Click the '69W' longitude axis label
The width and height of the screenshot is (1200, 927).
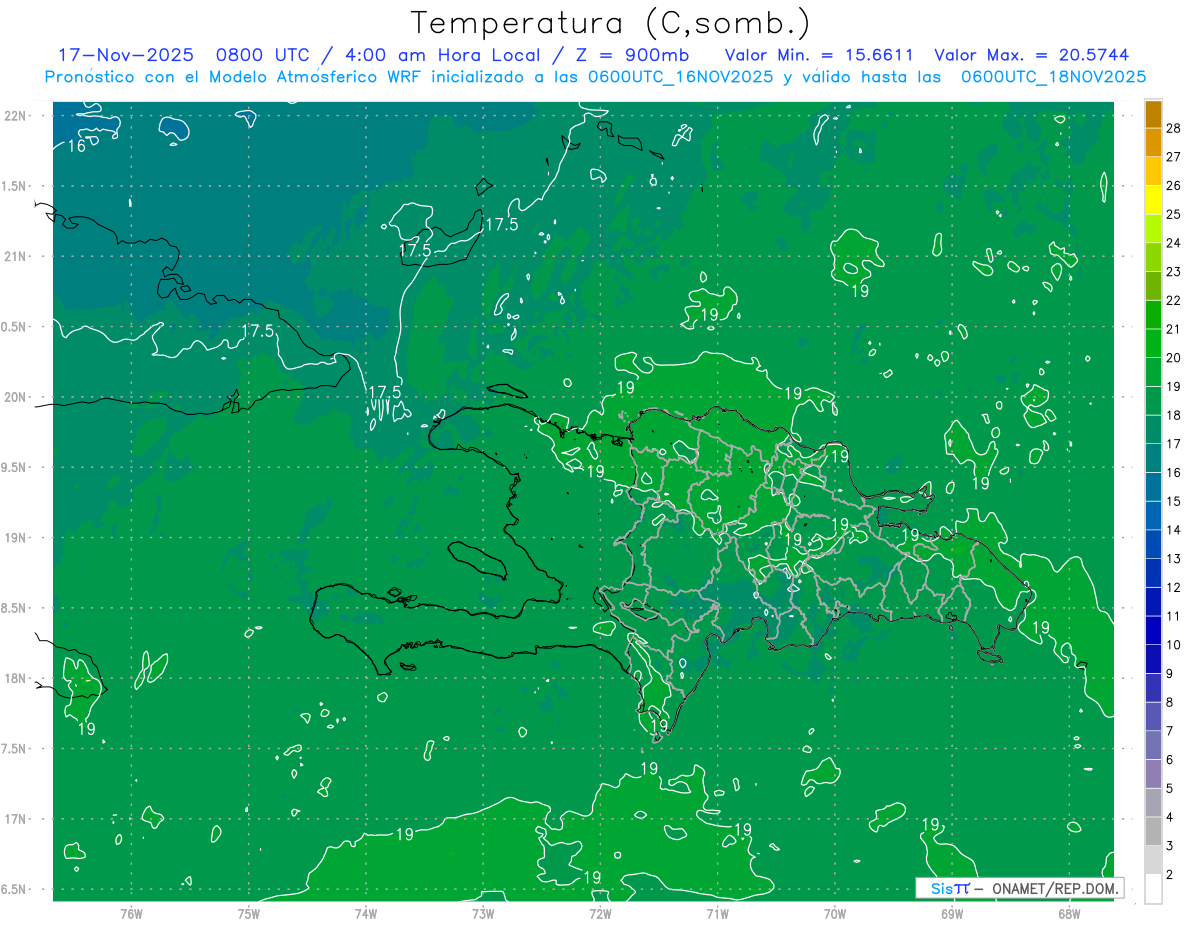click(952, 913)
